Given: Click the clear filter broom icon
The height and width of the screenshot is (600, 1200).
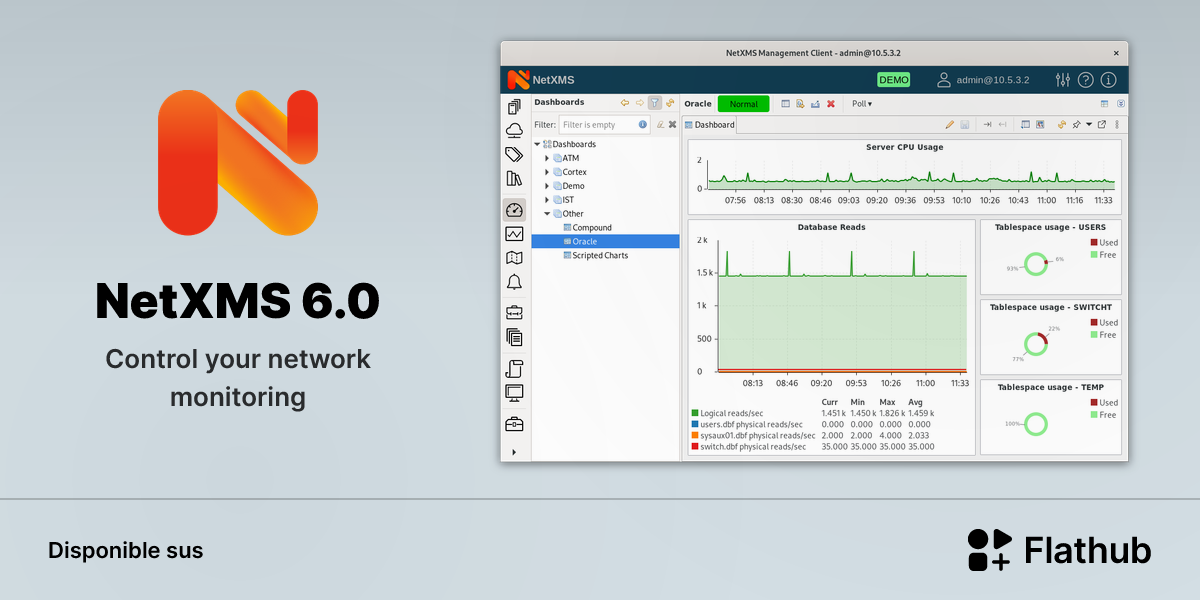Looking at the screenshot, I should click(x=660, y=125).
